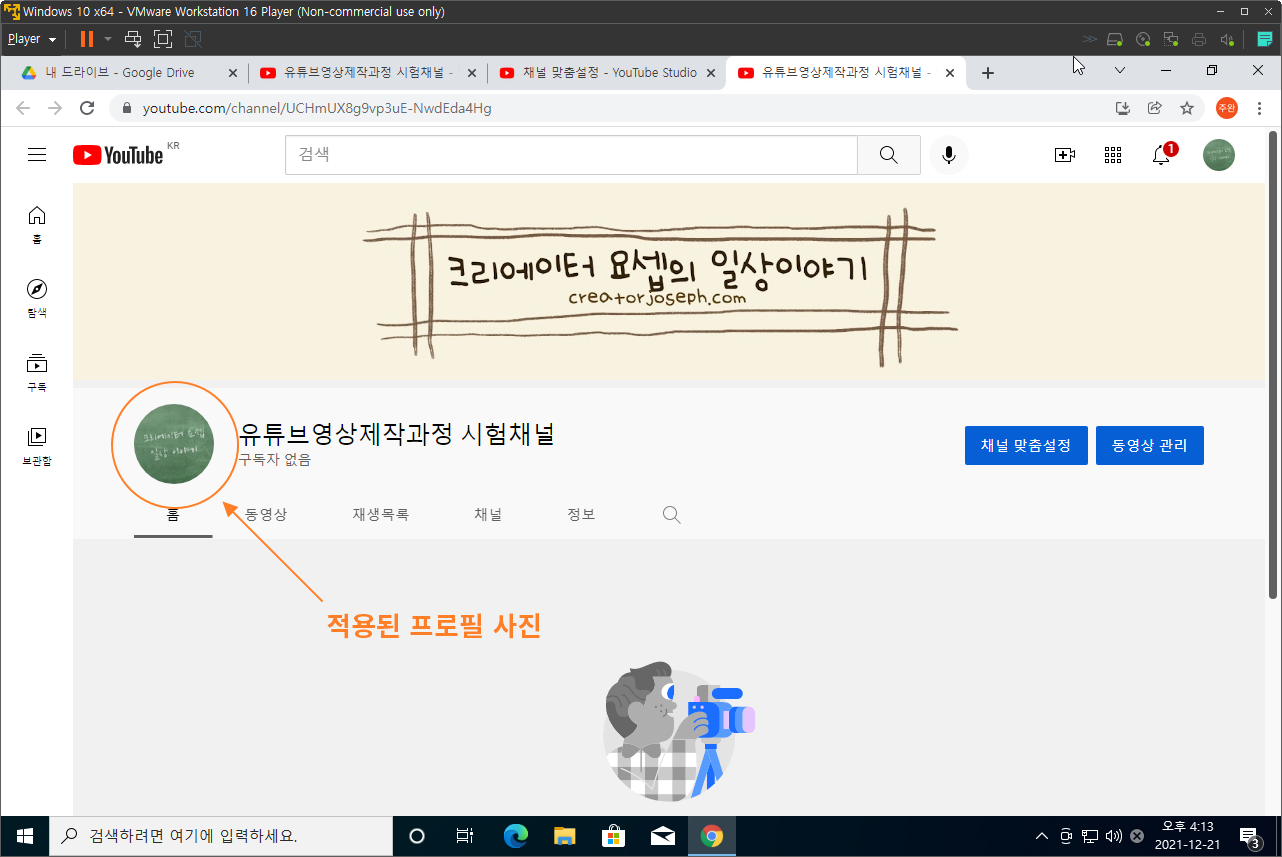Image resolution: width=1282 pixels, height=857 pixels.
Task: Click the 구독자 없음 text
Action: 274,460
